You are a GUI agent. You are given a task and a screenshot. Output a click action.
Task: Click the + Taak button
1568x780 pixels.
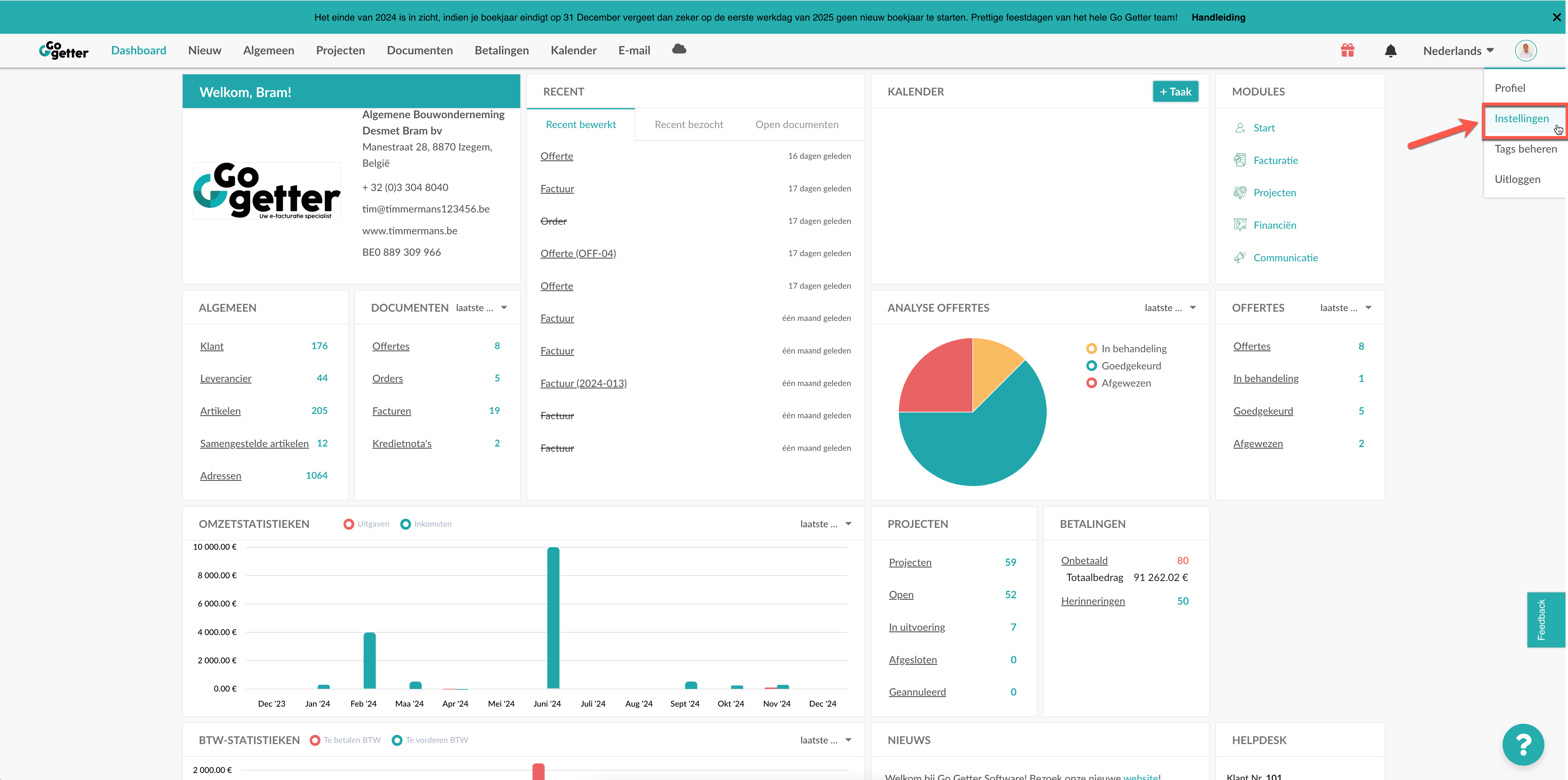pyautogui.click(x=1175, y=92)
